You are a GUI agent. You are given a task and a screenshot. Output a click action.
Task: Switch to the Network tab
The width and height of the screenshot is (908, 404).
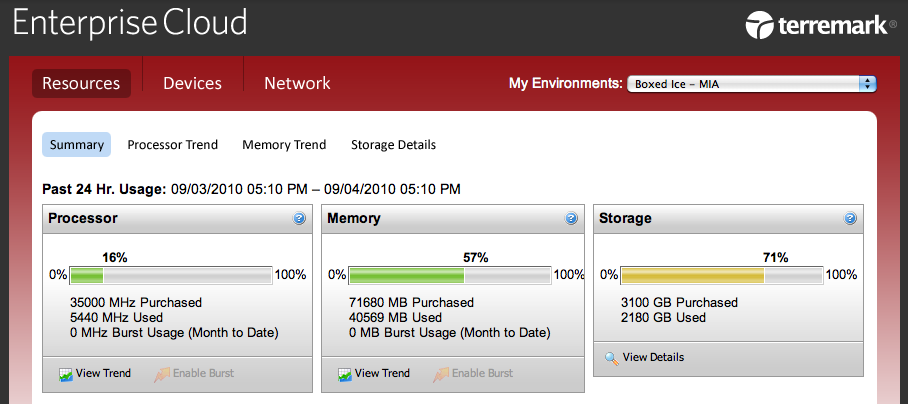coord(297,83)
